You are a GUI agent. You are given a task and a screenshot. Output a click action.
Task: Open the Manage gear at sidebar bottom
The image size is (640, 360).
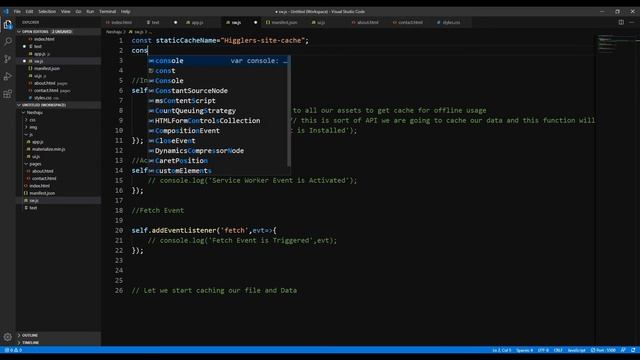(x=8, y=337)
